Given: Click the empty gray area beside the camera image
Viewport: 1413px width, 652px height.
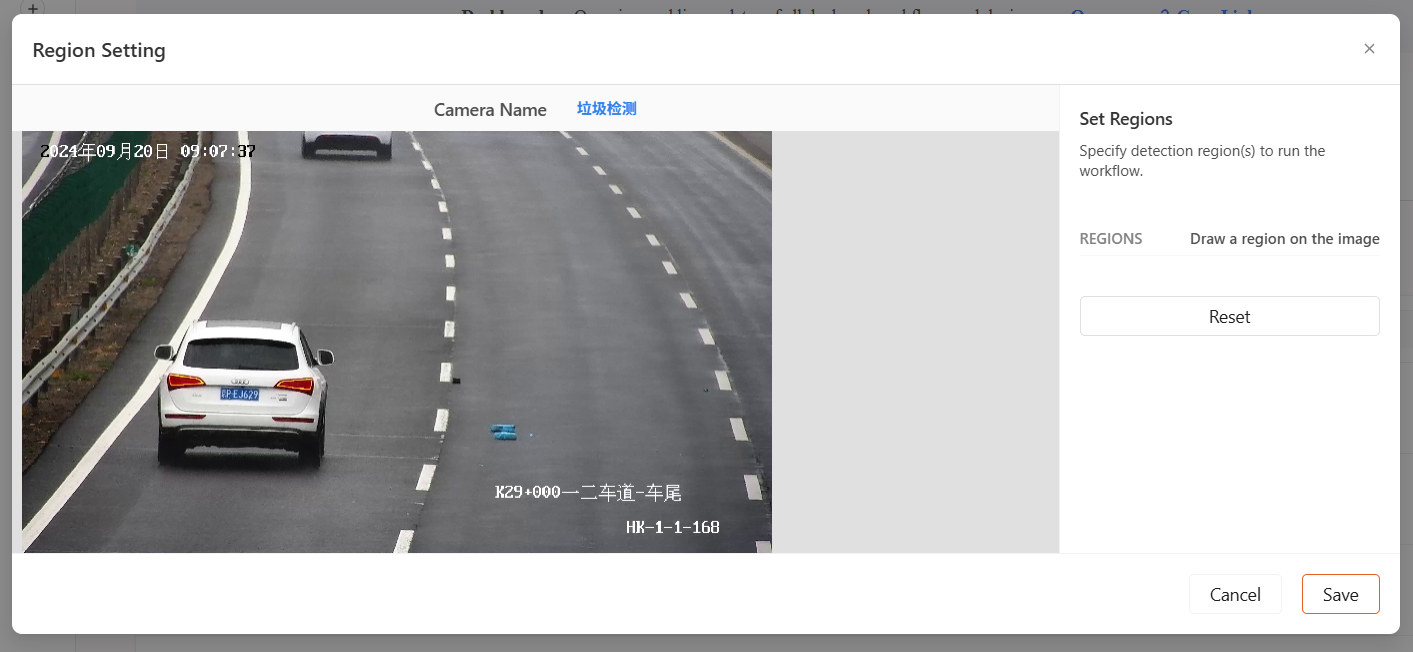Looking at the screenshot, I should (915, 342).
